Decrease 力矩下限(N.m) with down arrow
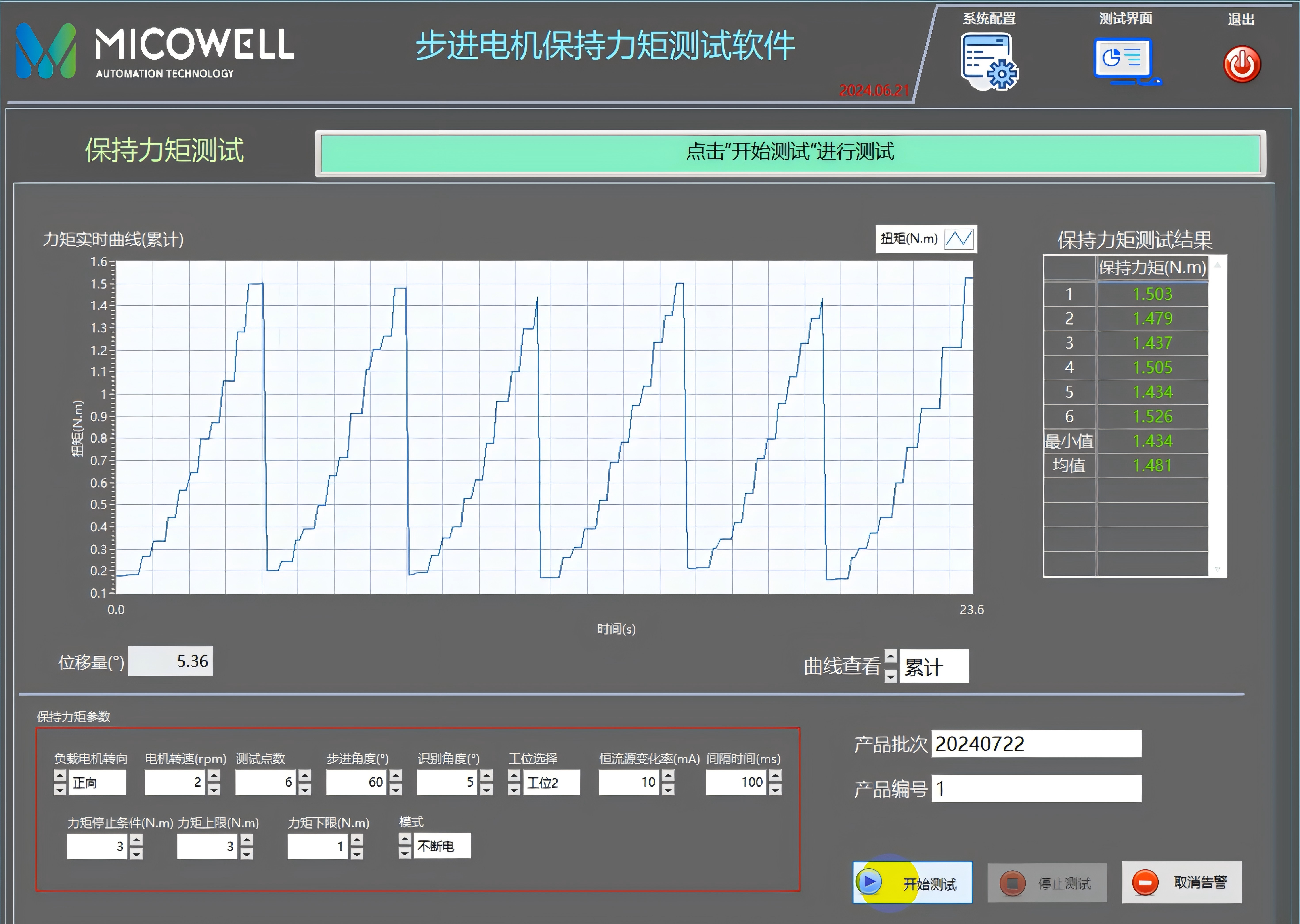1300x924 pixels. pos(357,853)
